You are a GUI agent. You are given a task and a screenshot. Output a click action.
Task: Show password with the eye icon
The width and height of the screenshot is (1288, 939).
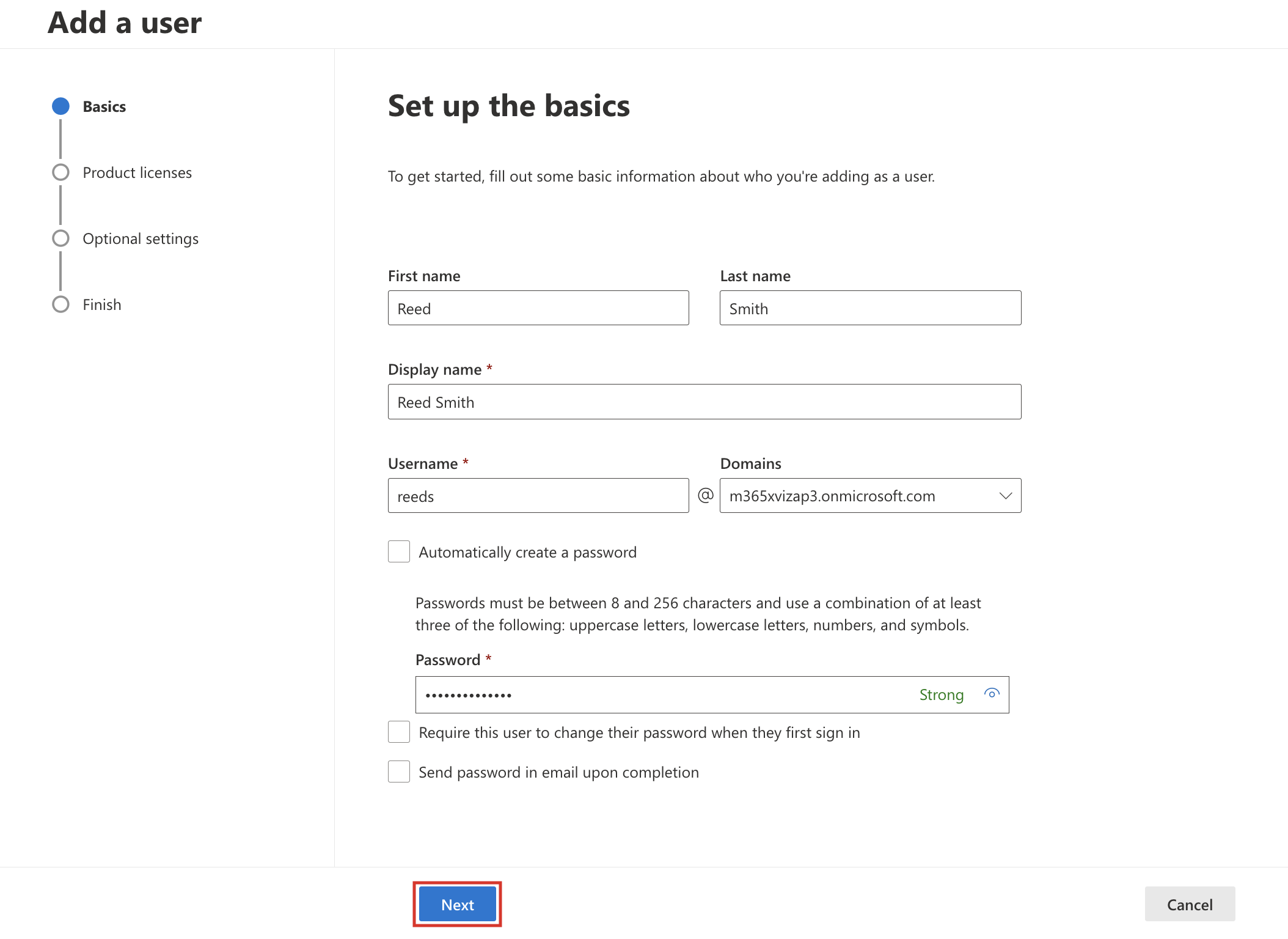pos(991,693)
